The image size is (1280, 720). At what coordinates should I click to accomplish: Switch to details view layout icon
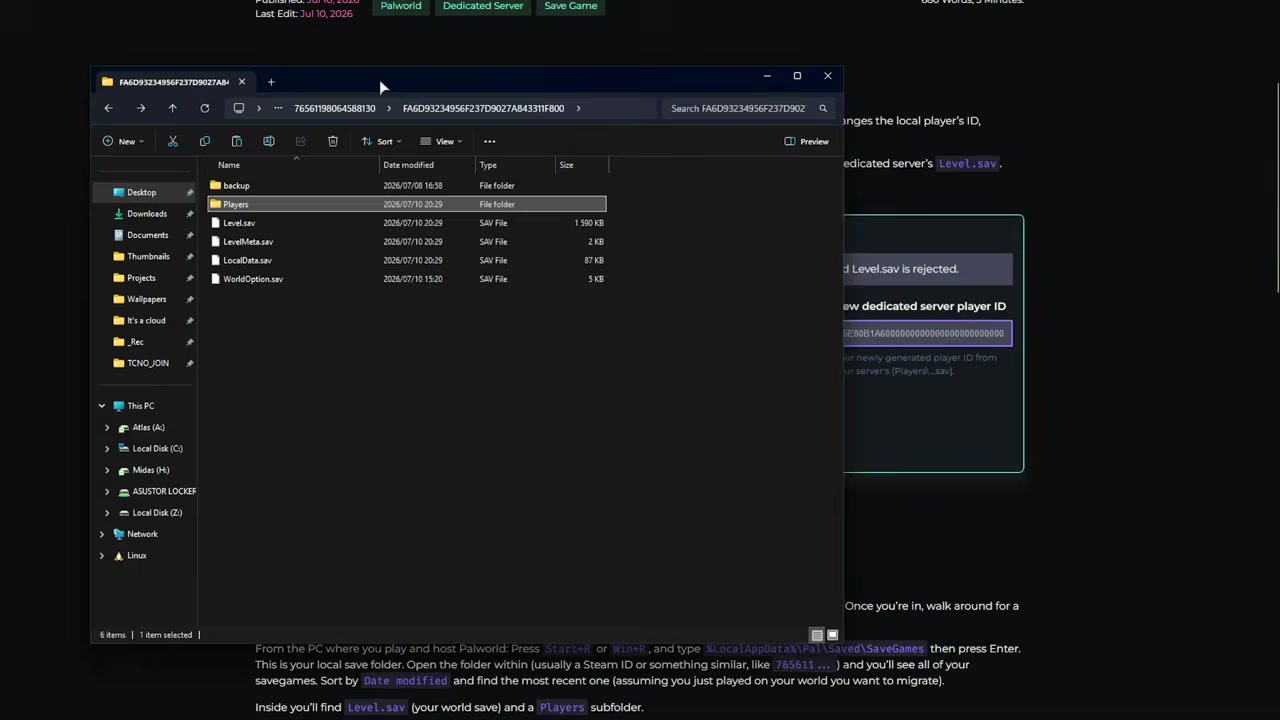click(817, 635)
